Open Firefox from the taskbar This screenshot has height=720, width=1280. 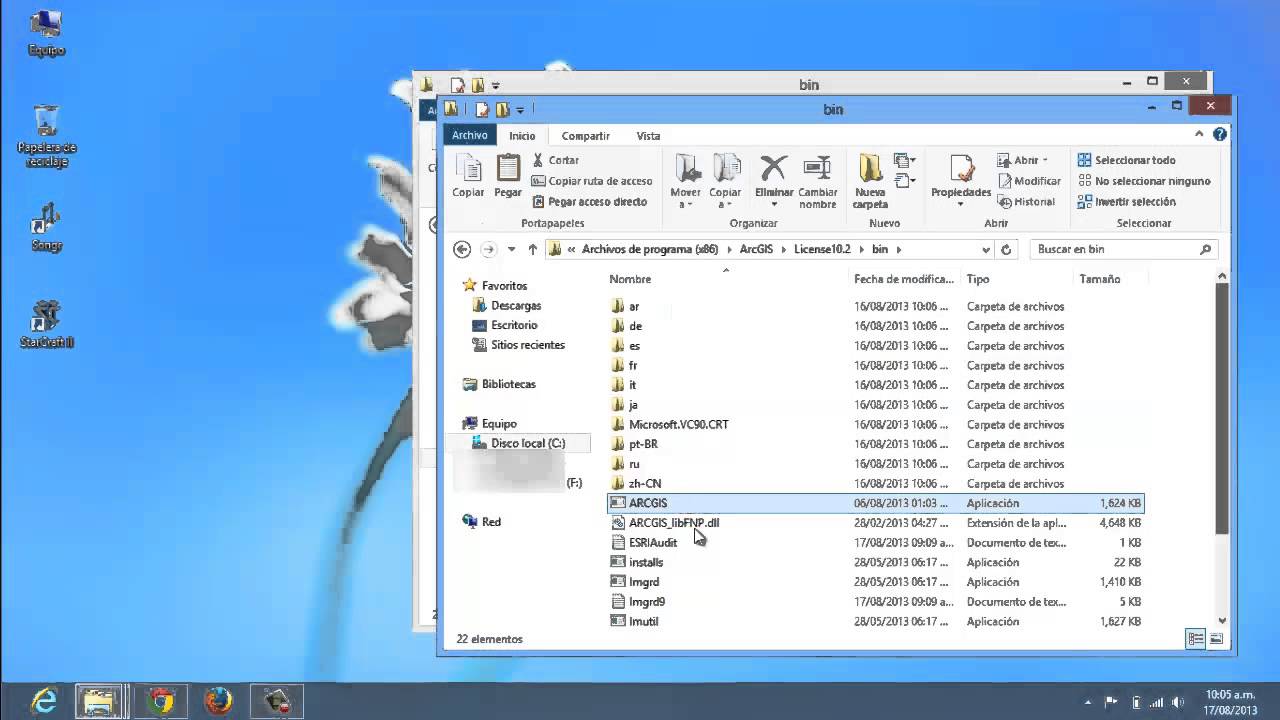pos(218,701)
